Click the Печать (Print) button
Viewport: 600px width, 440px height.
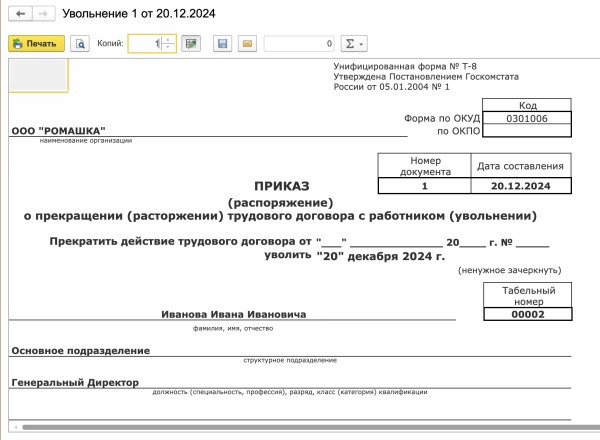click(36, 44)
